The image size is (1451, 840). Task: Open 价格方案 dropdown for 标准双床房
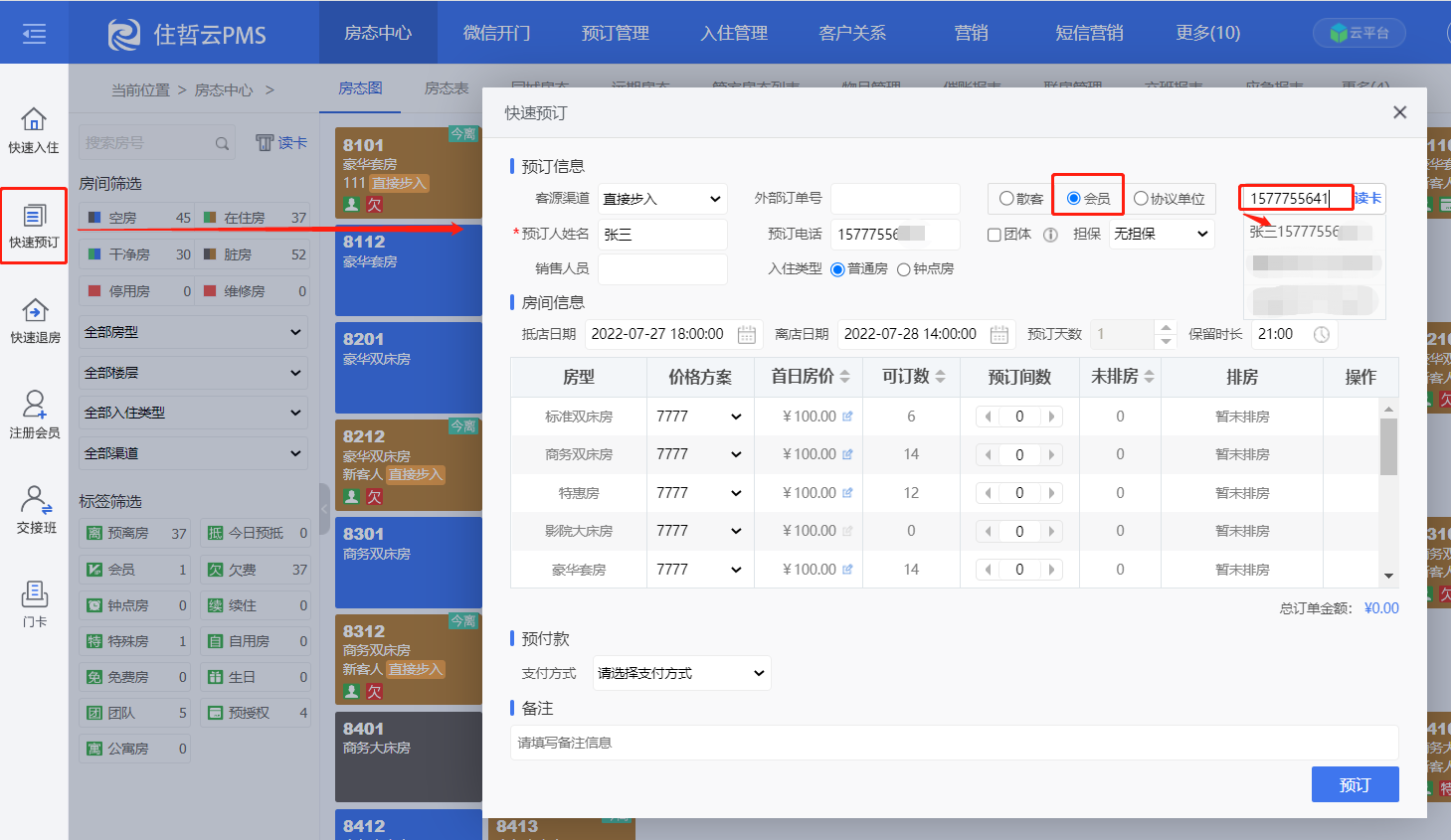click(698, 417)
